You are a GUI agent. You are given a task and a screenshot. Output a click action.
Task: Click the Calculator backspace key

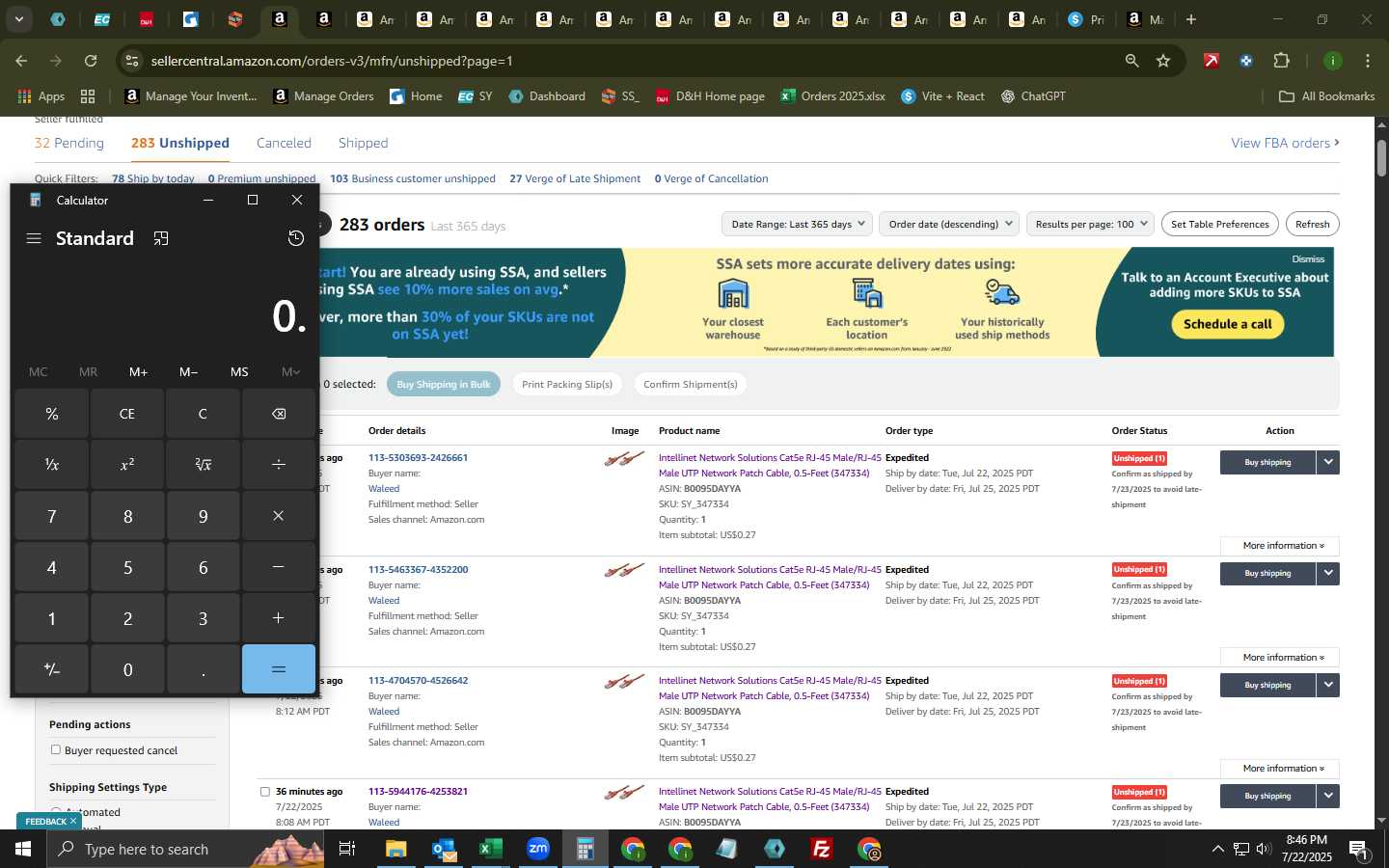click(x=279, y=414)
